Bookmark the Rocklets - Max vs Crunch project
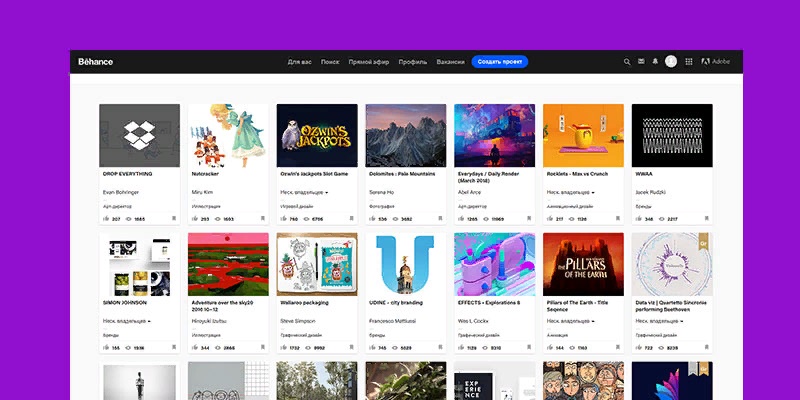 coord(617,218)
